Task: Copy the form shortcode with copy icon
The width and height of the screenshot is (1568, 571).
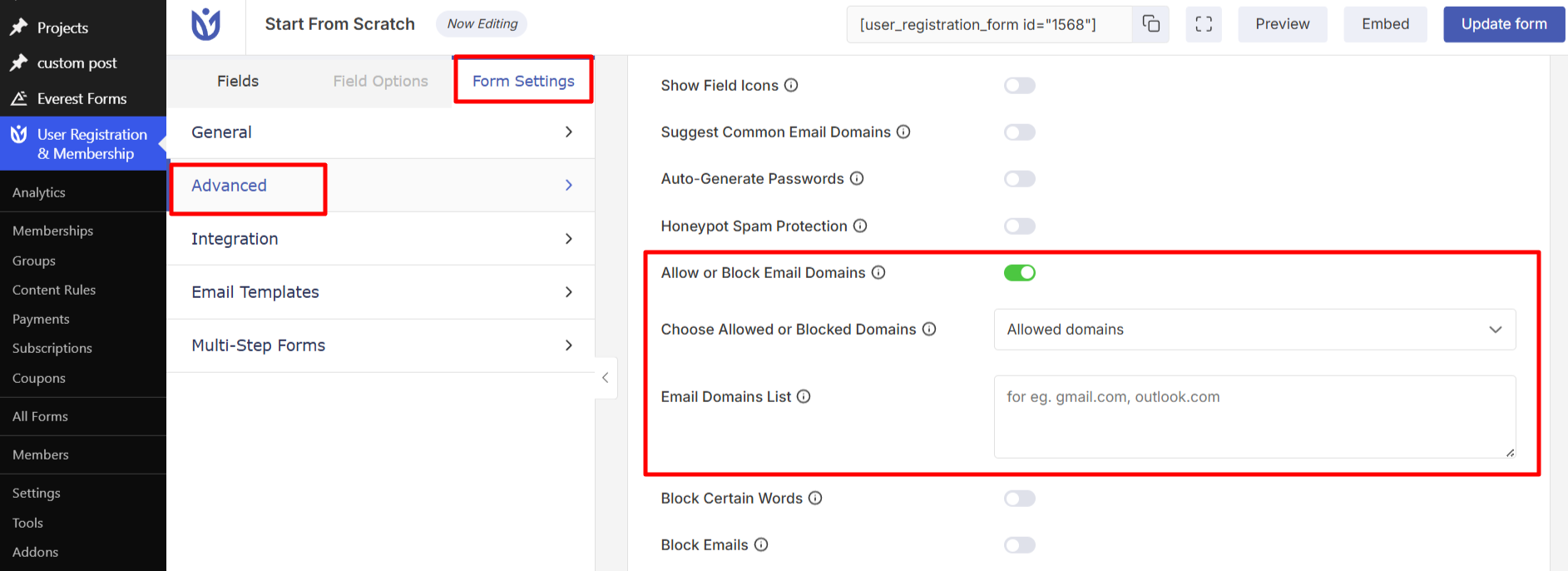Action: pyautogui.click(x=1150, y=24)
